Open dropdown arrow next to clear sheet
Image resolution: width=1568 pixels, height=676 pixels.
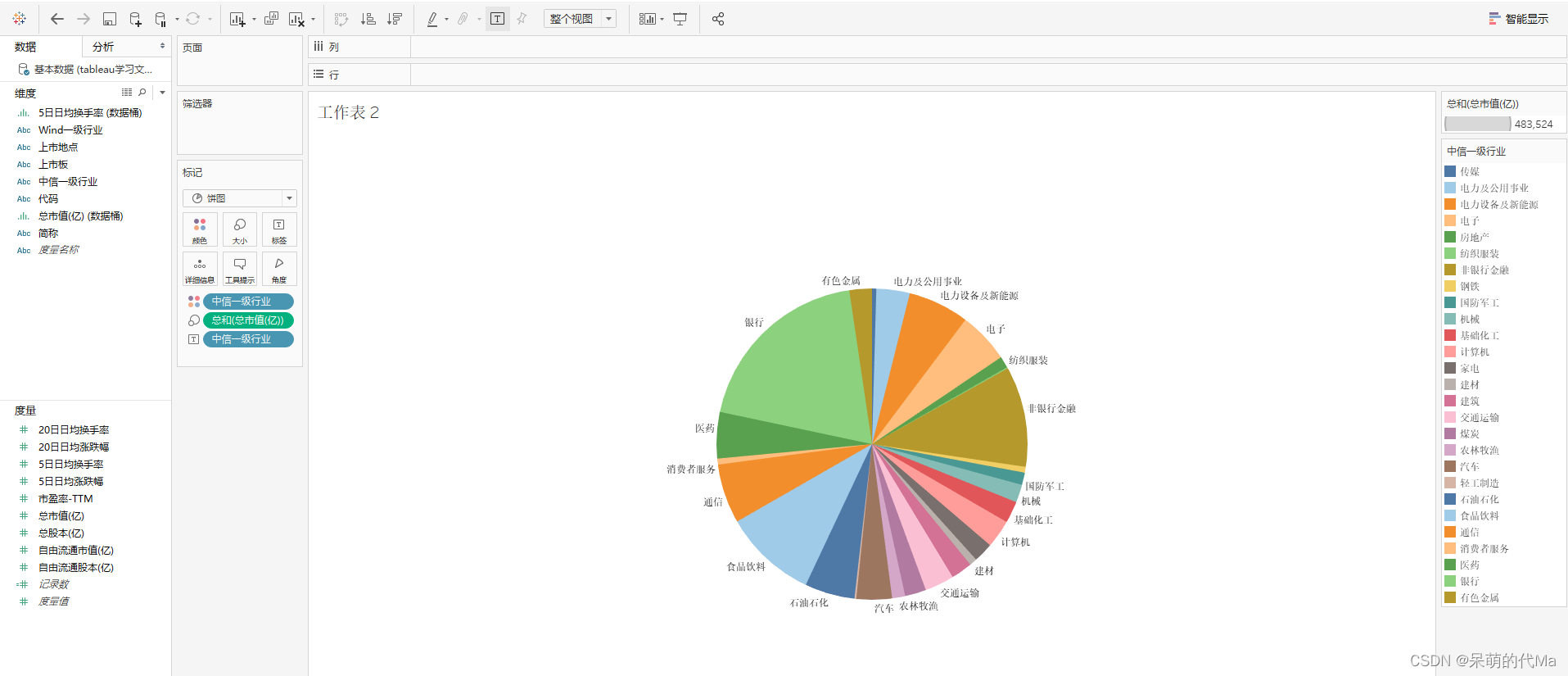[x=313, y=19]
